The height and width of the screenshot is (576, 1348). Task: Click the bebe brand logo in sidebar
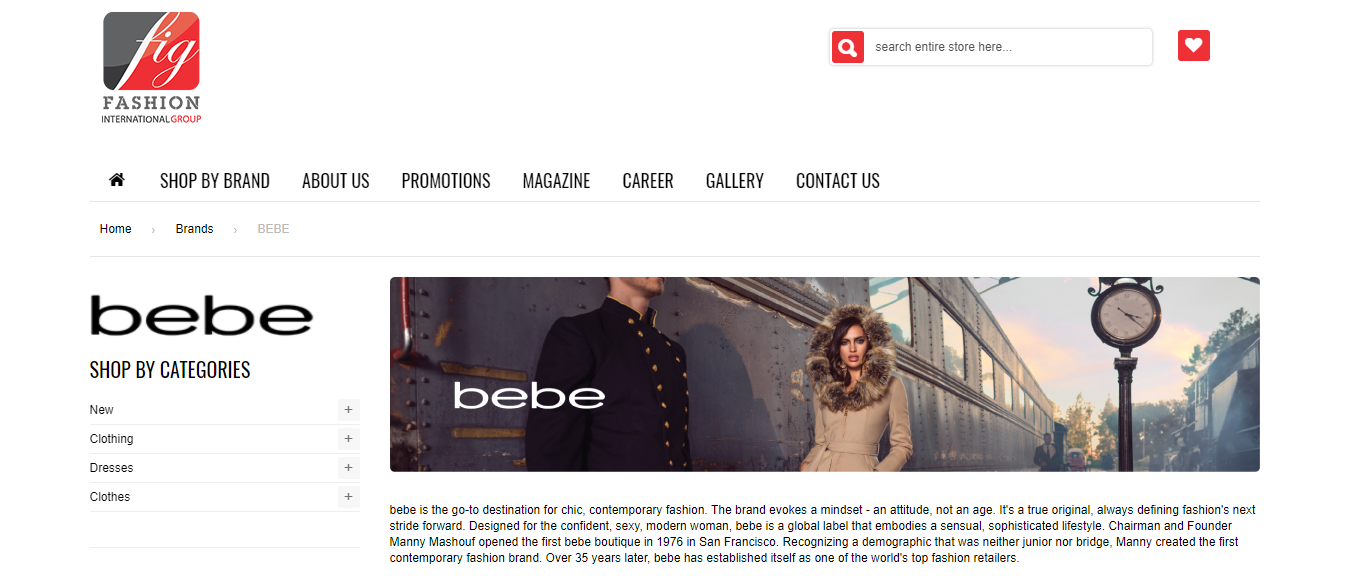pyautogui.click(x=202, y=315)
